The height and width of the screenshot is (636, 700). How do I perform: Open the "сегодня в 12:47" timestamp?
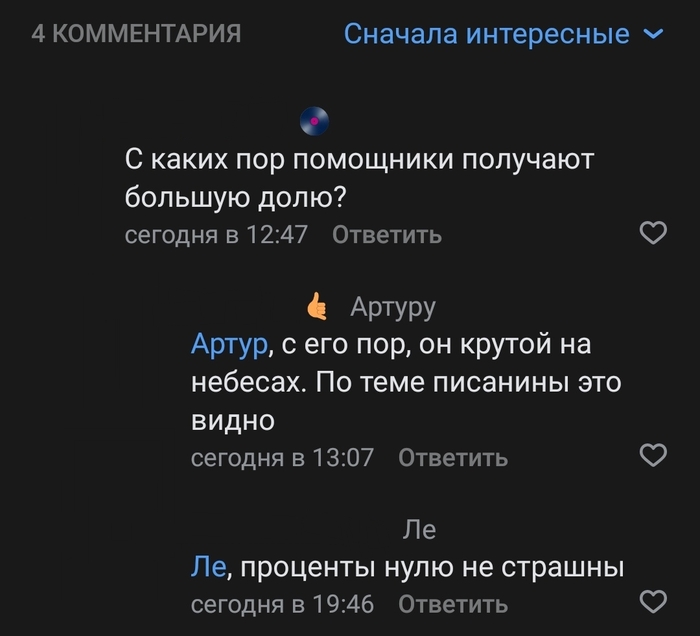coord(216,235)
